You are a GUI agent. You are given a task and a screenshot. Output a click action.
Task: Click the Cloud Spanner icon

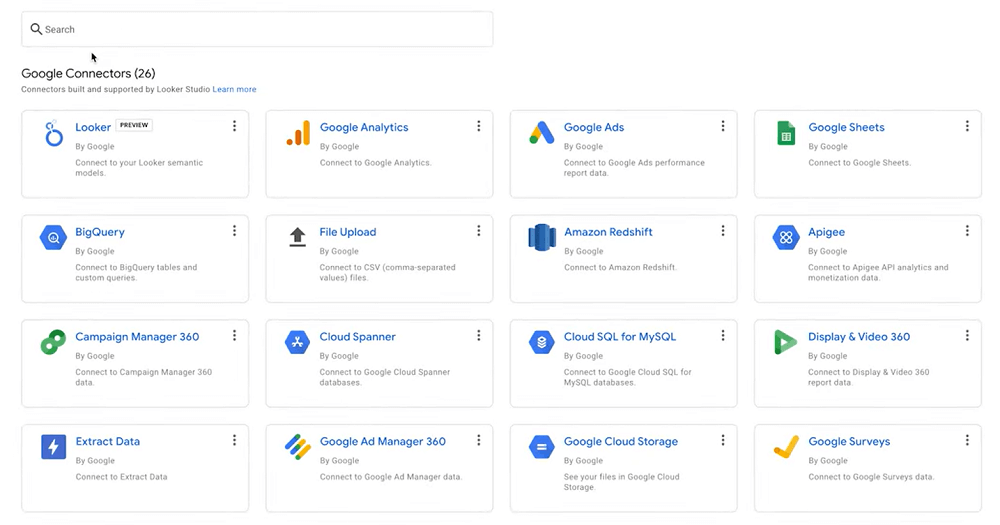click(297, 342)
